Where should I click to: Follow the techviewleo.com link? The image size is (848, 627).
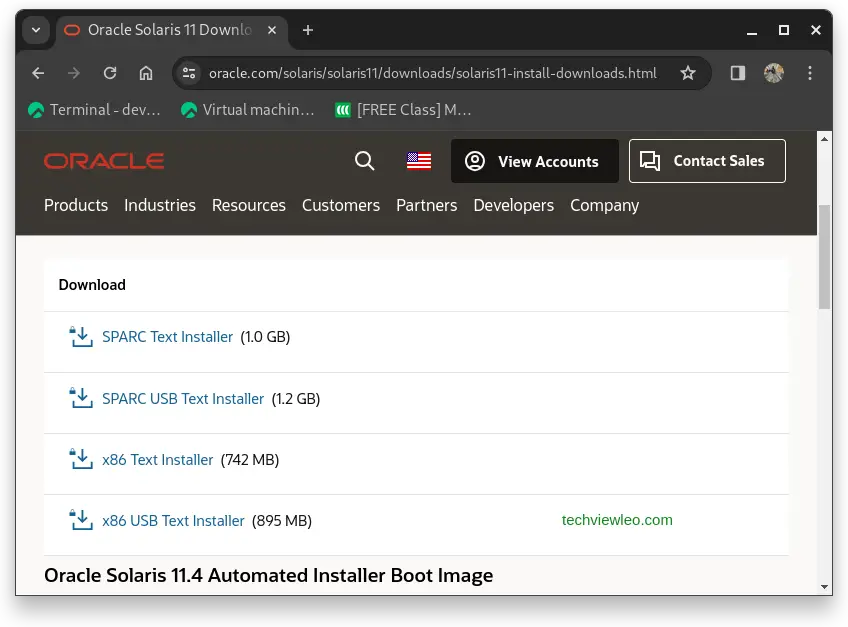[x=617, y=519]
